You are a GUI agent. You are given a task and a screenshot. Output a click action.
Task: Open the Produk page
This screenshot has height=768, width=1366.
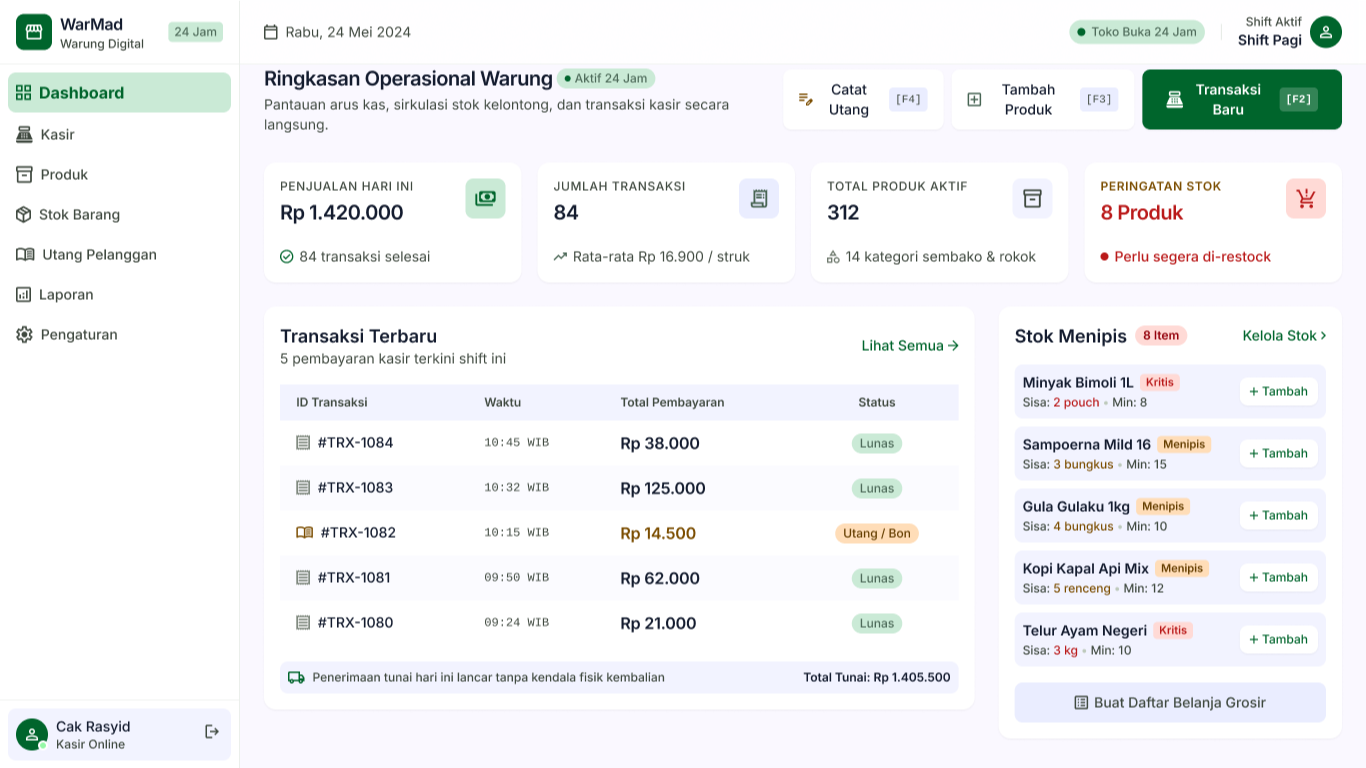119,174
